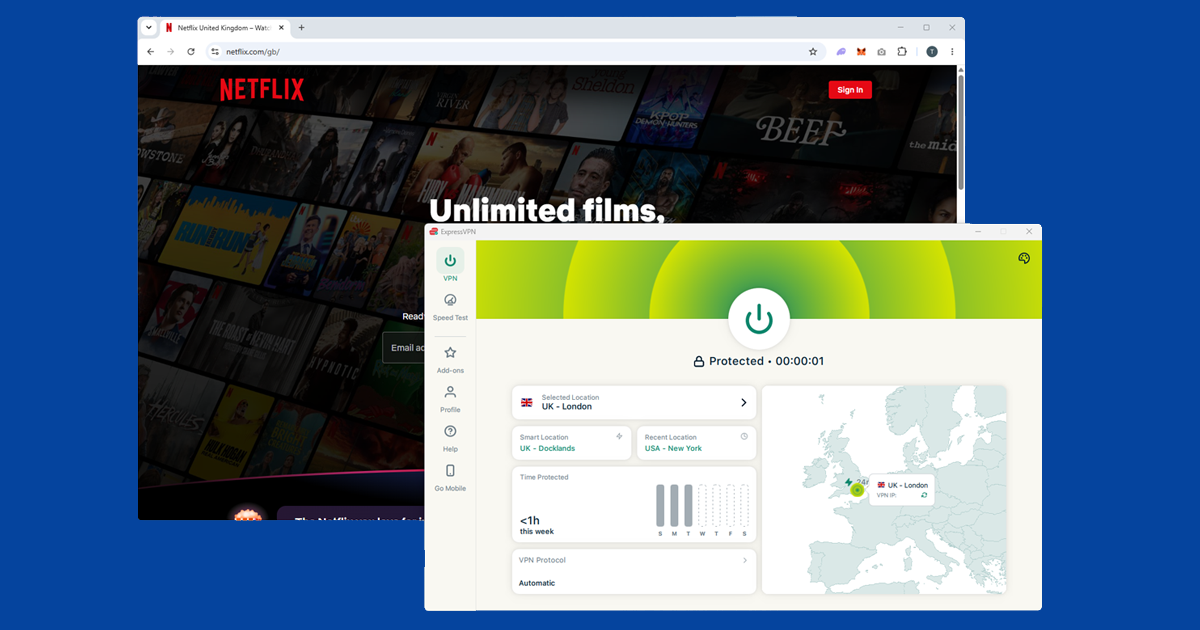Select Smart Location UK - Docklands
Image resolution: width=1200 pixels, height=630 pixels.
(x=571, y=443)
